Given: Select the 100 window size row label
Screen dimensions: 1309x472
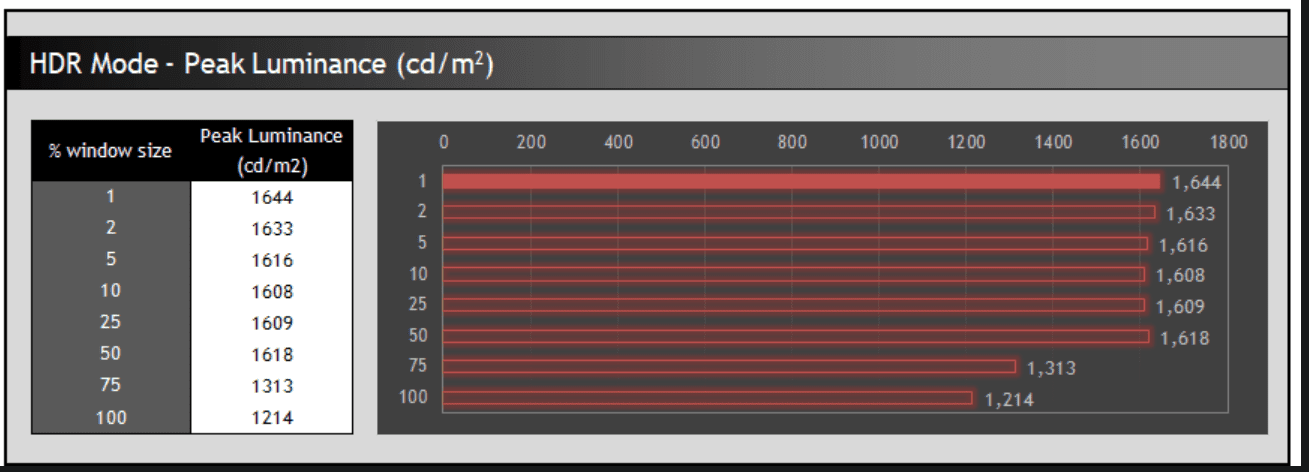Looking at the screenshot, I should click(111, 417).
